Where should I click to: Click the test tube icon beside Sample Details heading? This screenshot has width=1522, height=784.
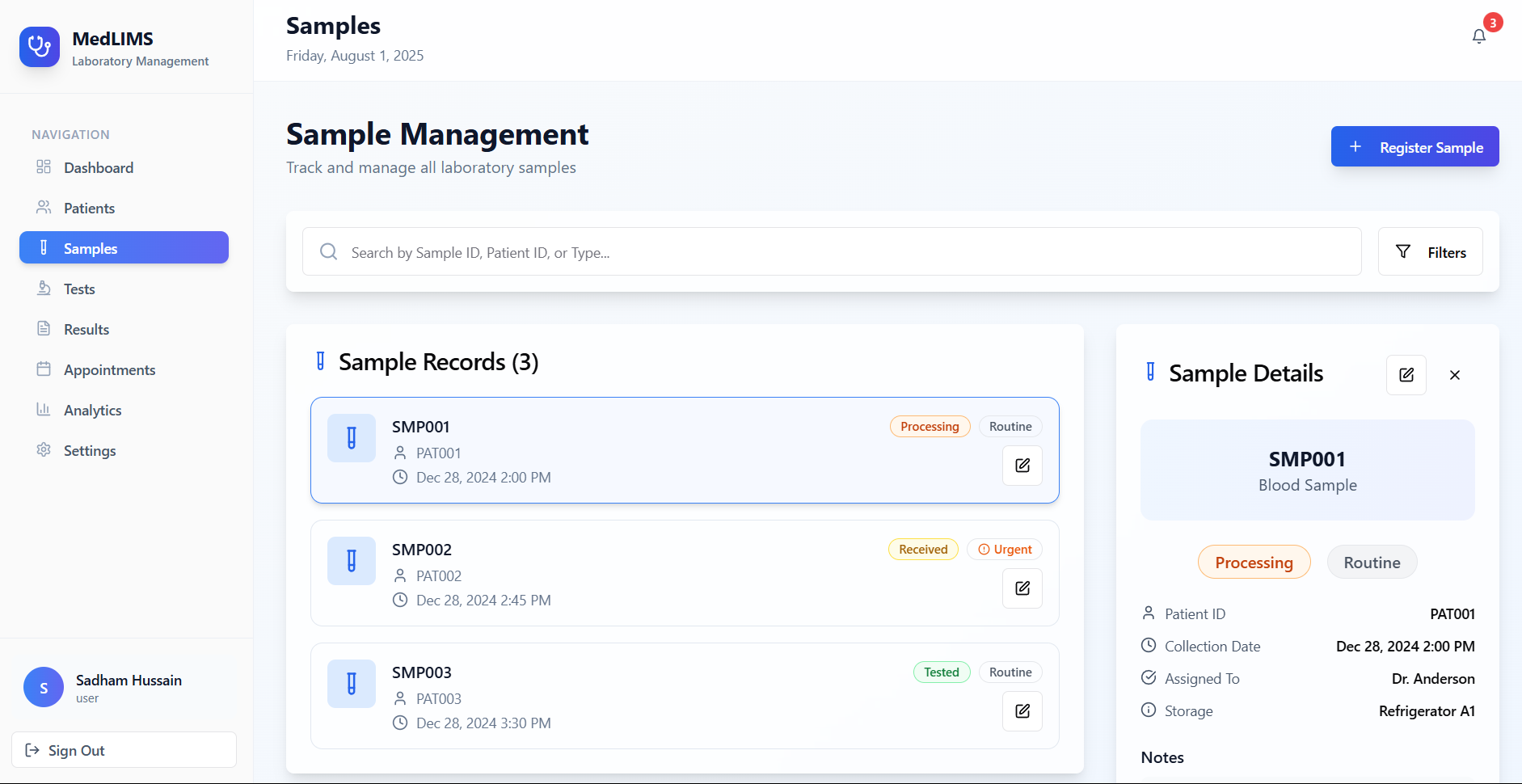pos(1151,372)
